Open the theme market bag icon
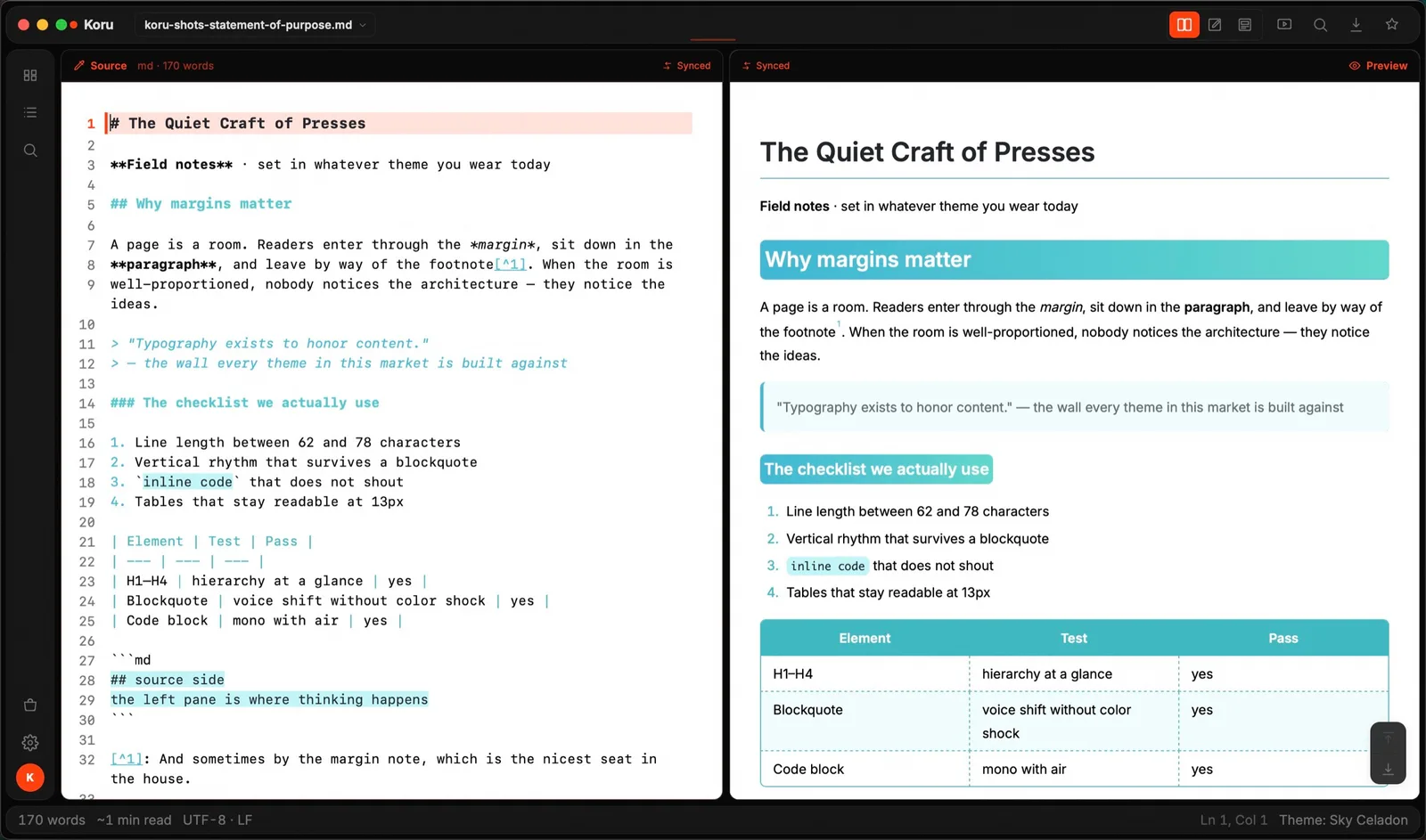Viewport: 1426px width, 840px height. (x=30, y=705)
